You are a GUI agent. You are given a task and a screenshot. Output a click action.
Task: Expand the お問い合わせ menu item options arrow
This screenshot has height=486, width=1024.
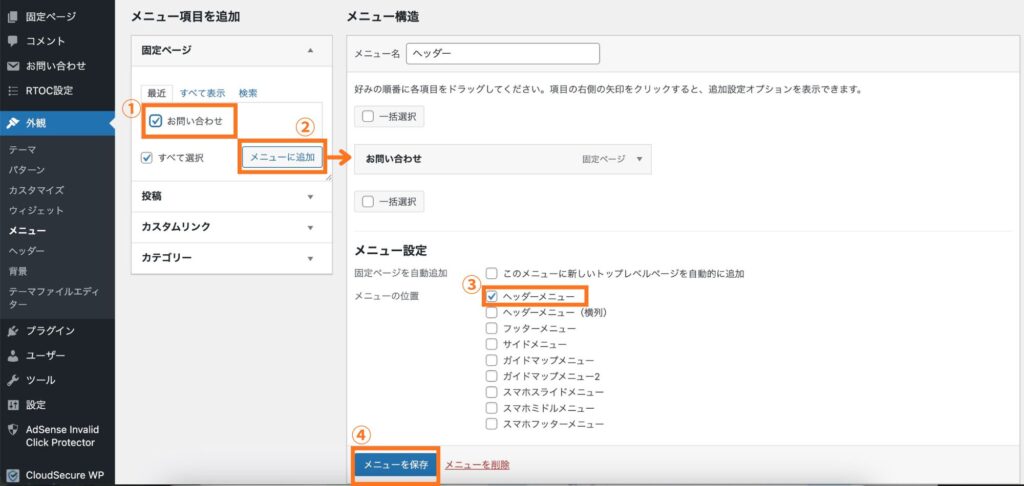pyautogui.click(x=639, y=159)
